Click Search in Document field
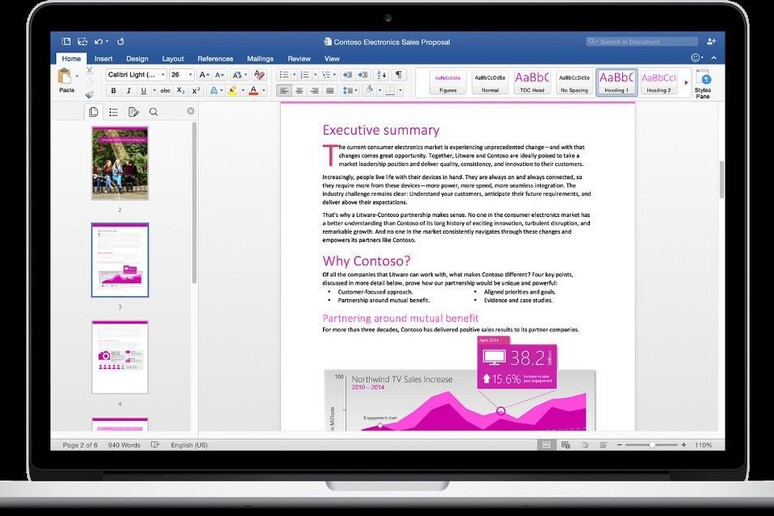The height and width of the screenshot is (516, 774). click(x=642, y=41)
